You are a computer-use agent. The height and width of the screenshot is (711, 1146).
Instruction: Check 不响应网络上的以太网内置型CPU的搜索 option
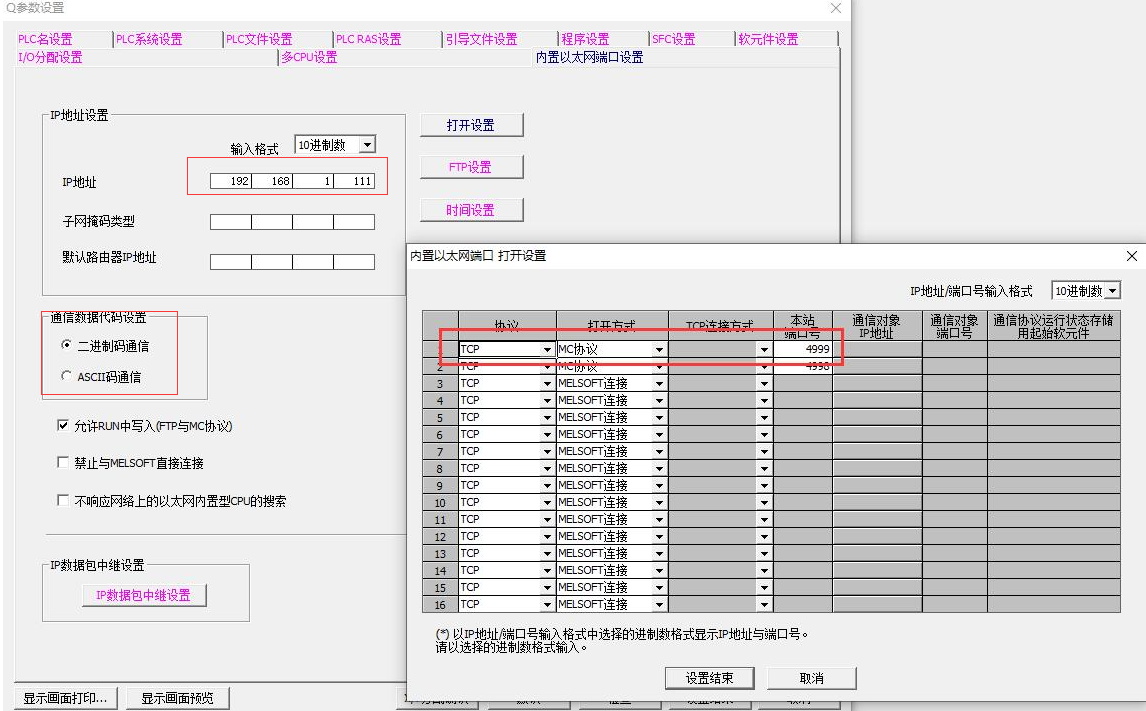tap(64, 501)
